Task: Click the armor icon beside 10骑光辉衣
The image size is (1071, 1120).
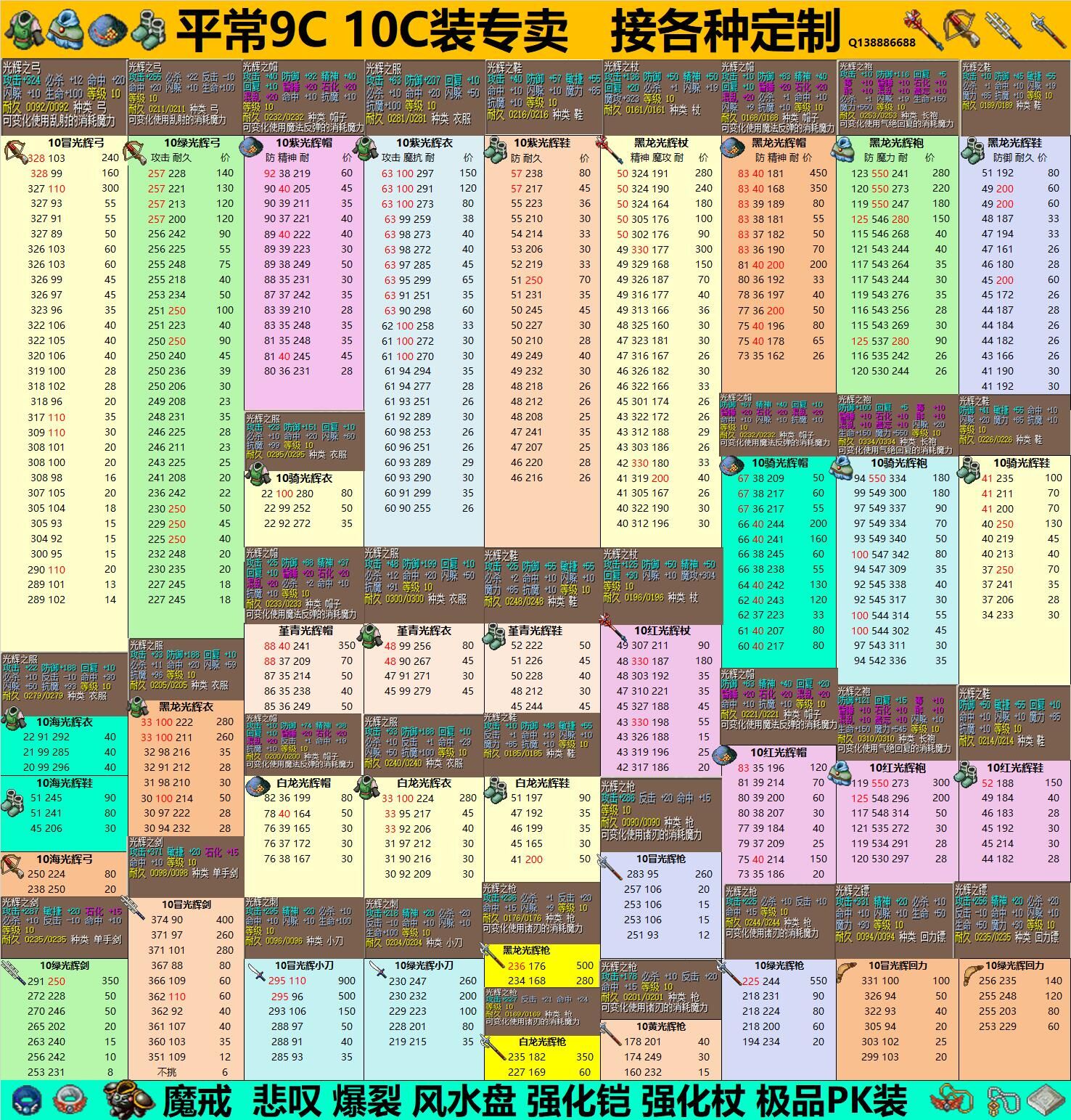Action: click(257, 475)
